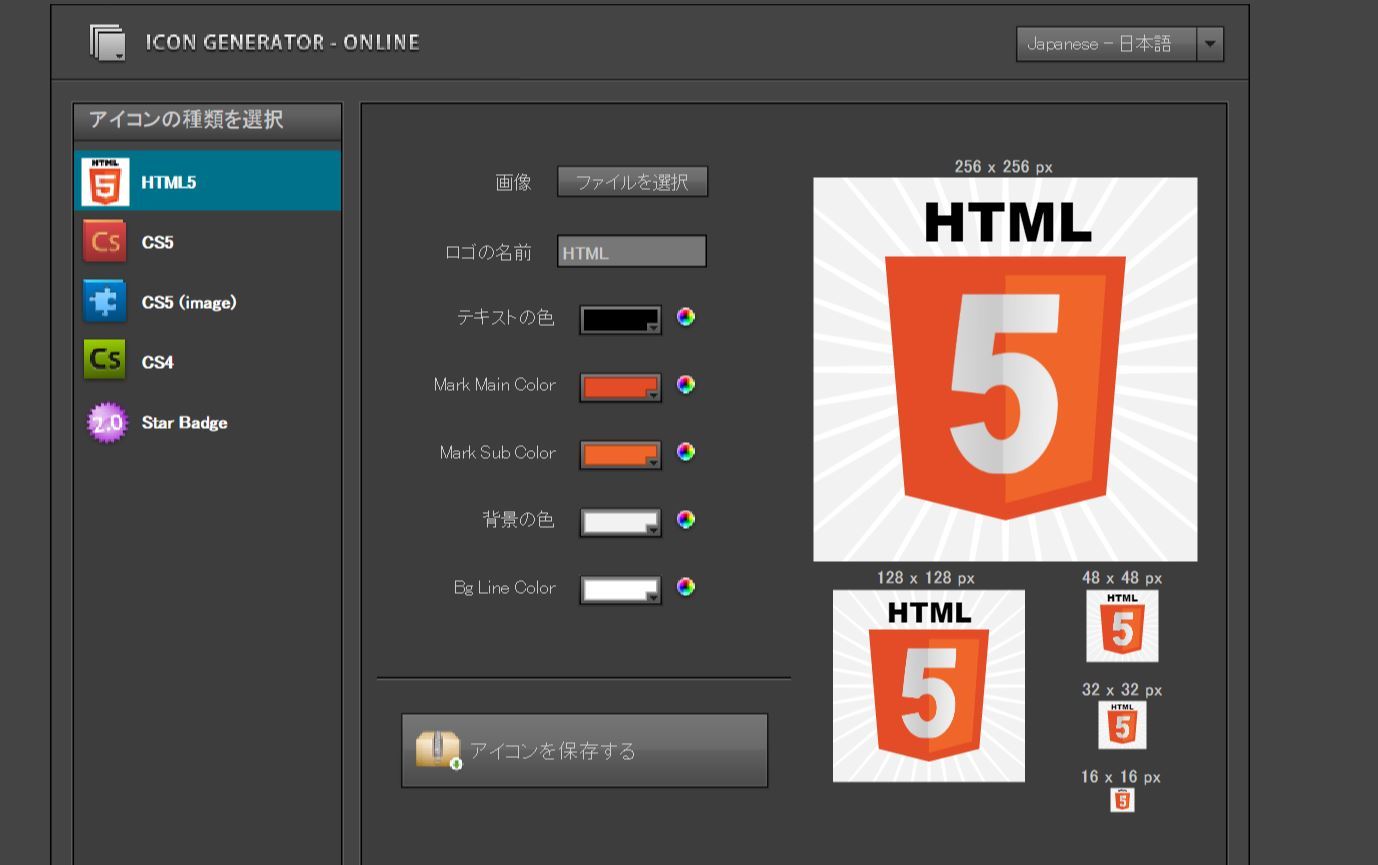
Task: Click the ファイルを選択 button
Action: click(632, 182)
